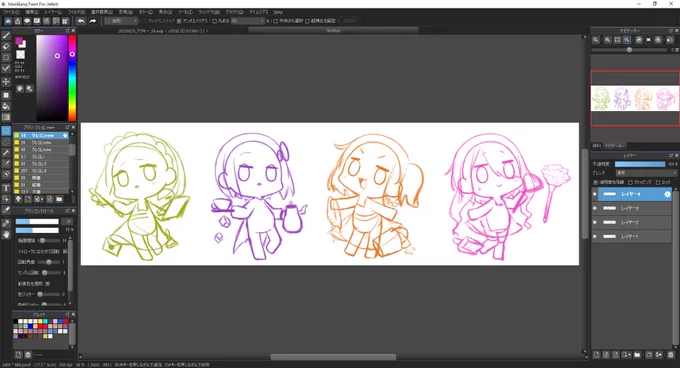The image size is (680, 368).
Task: Switch to the 資料 tab under the navigator
Action: point(596,146)
